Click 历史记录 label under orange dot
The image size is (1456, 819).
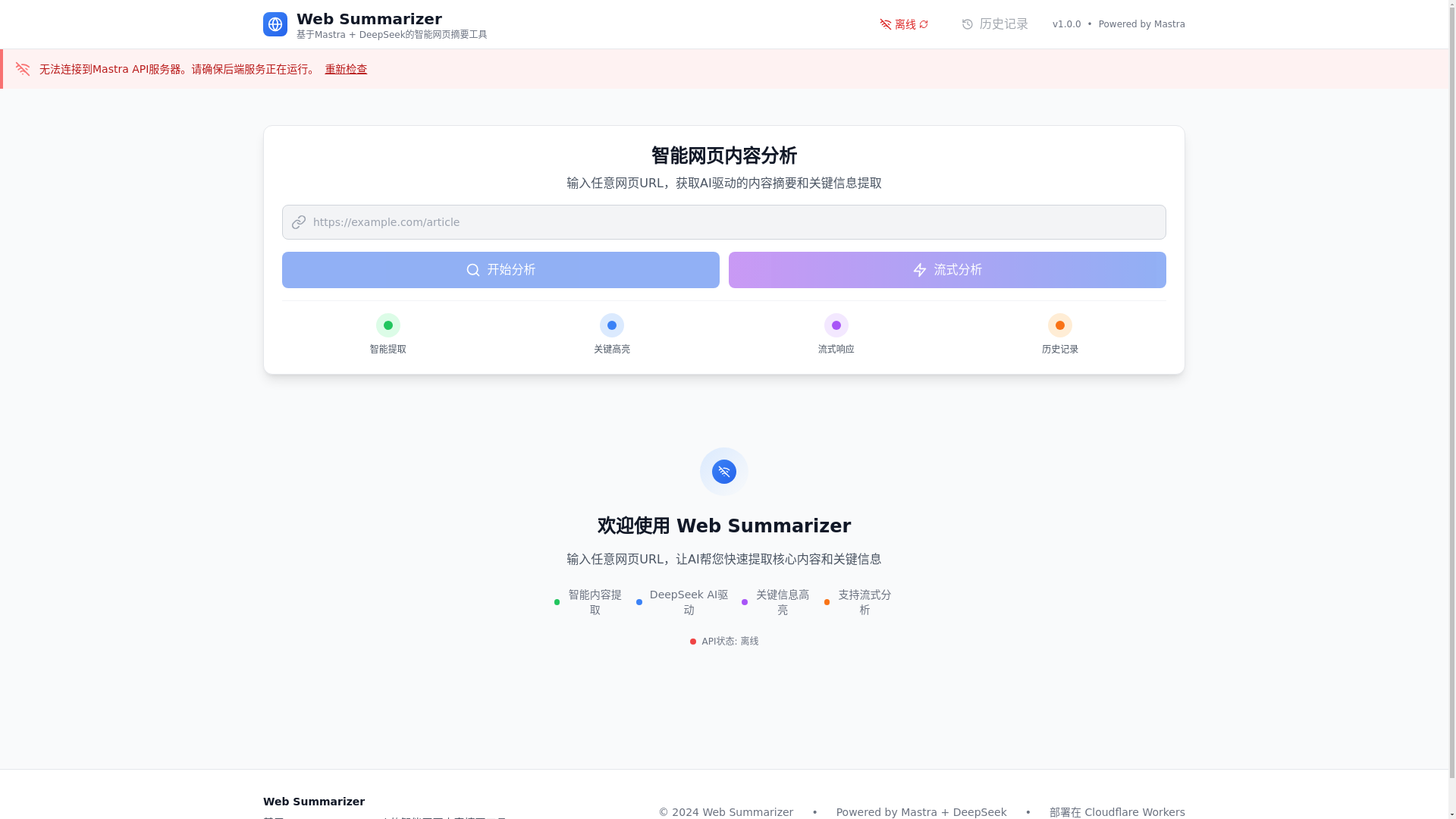point(1060,349)
